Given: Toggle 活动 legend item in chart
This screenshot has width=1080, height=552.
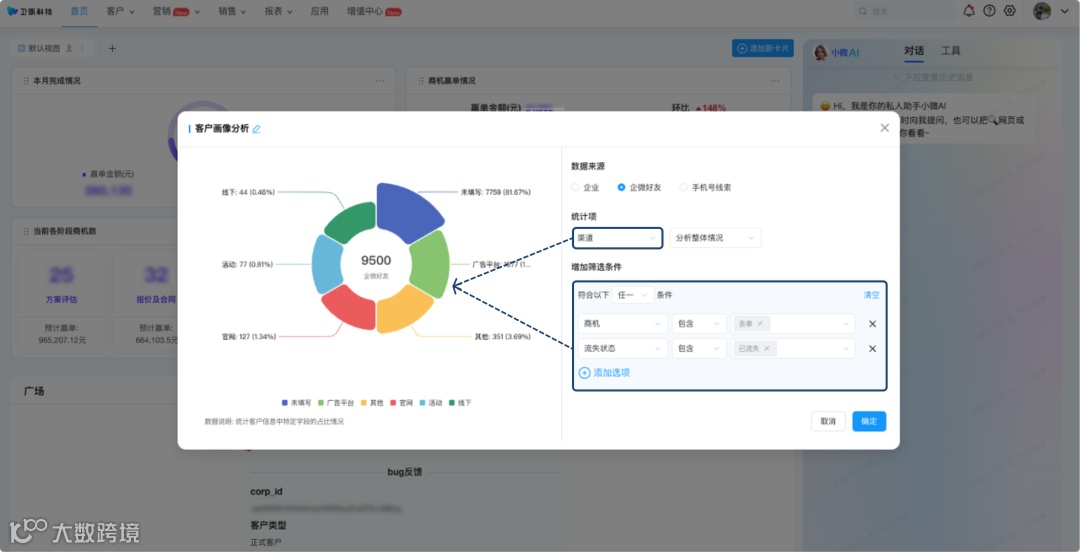Looking at the screenshot, I should coord(431,402).
